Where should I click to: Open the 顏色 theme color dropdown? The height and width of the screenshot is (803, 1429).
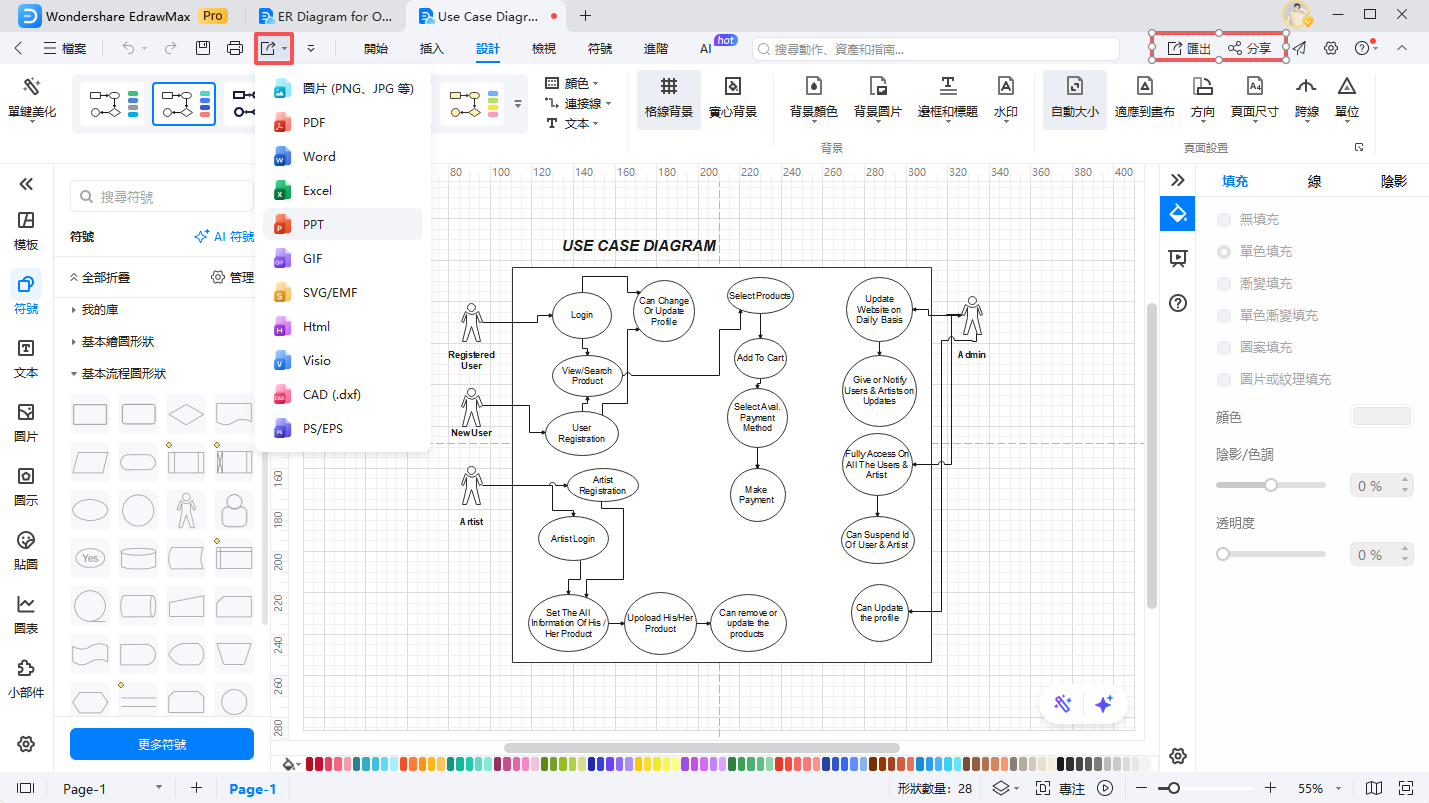(x=575, y=83)
